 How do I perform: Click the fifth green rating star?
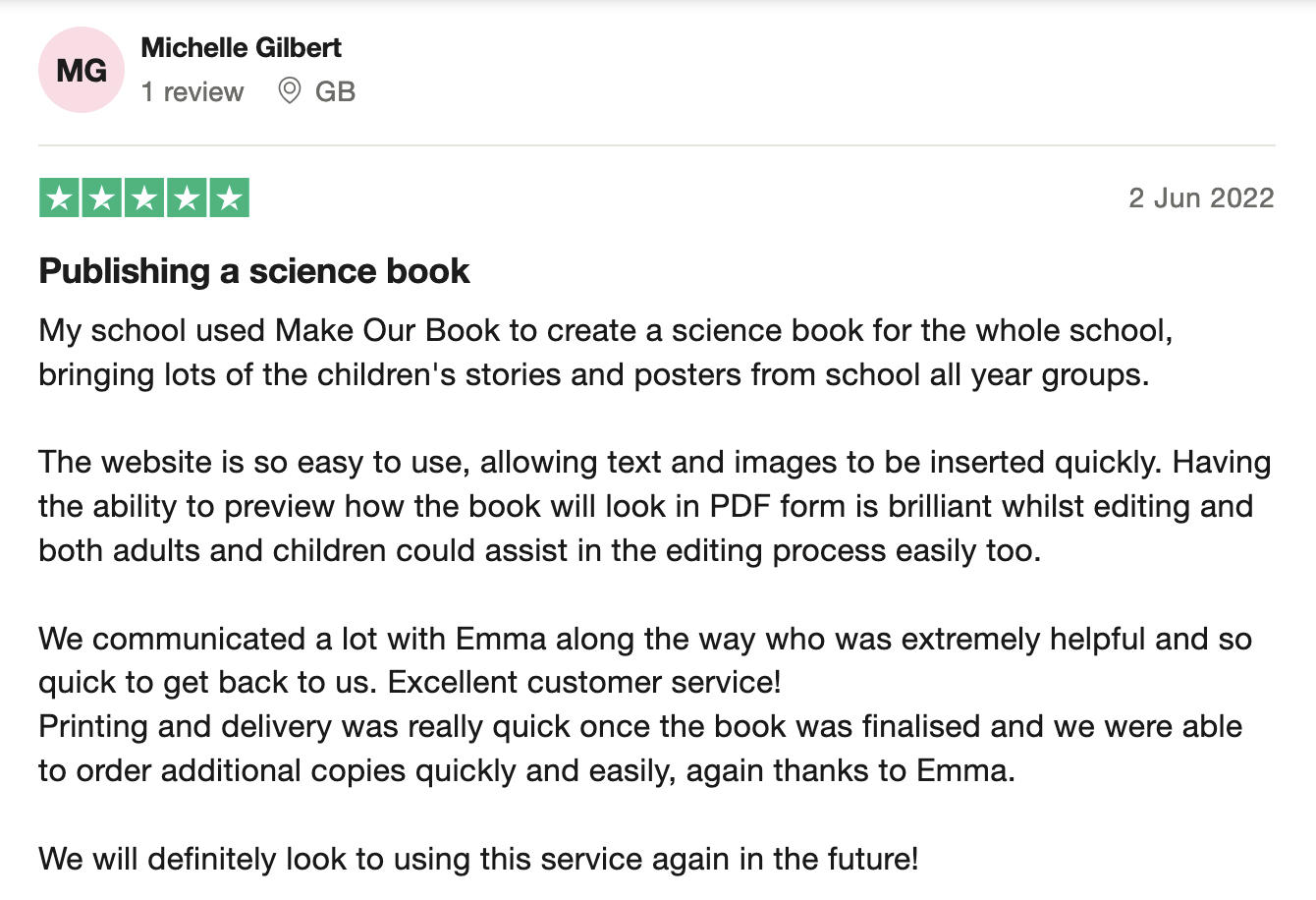[x=229, y=198]
